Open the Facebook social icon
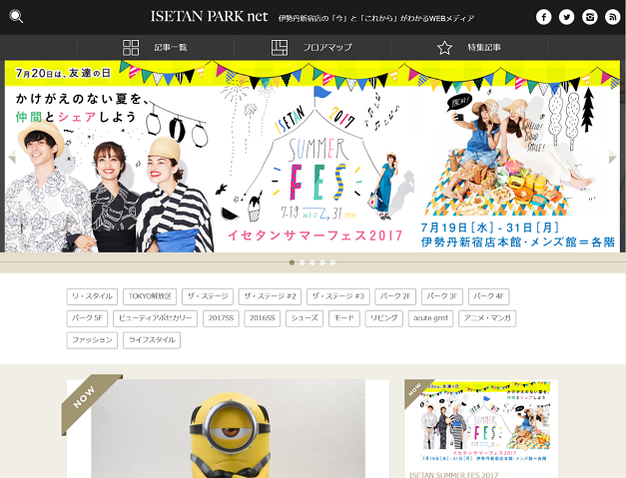Screen dimensions: 626x478 click(543, 17)
